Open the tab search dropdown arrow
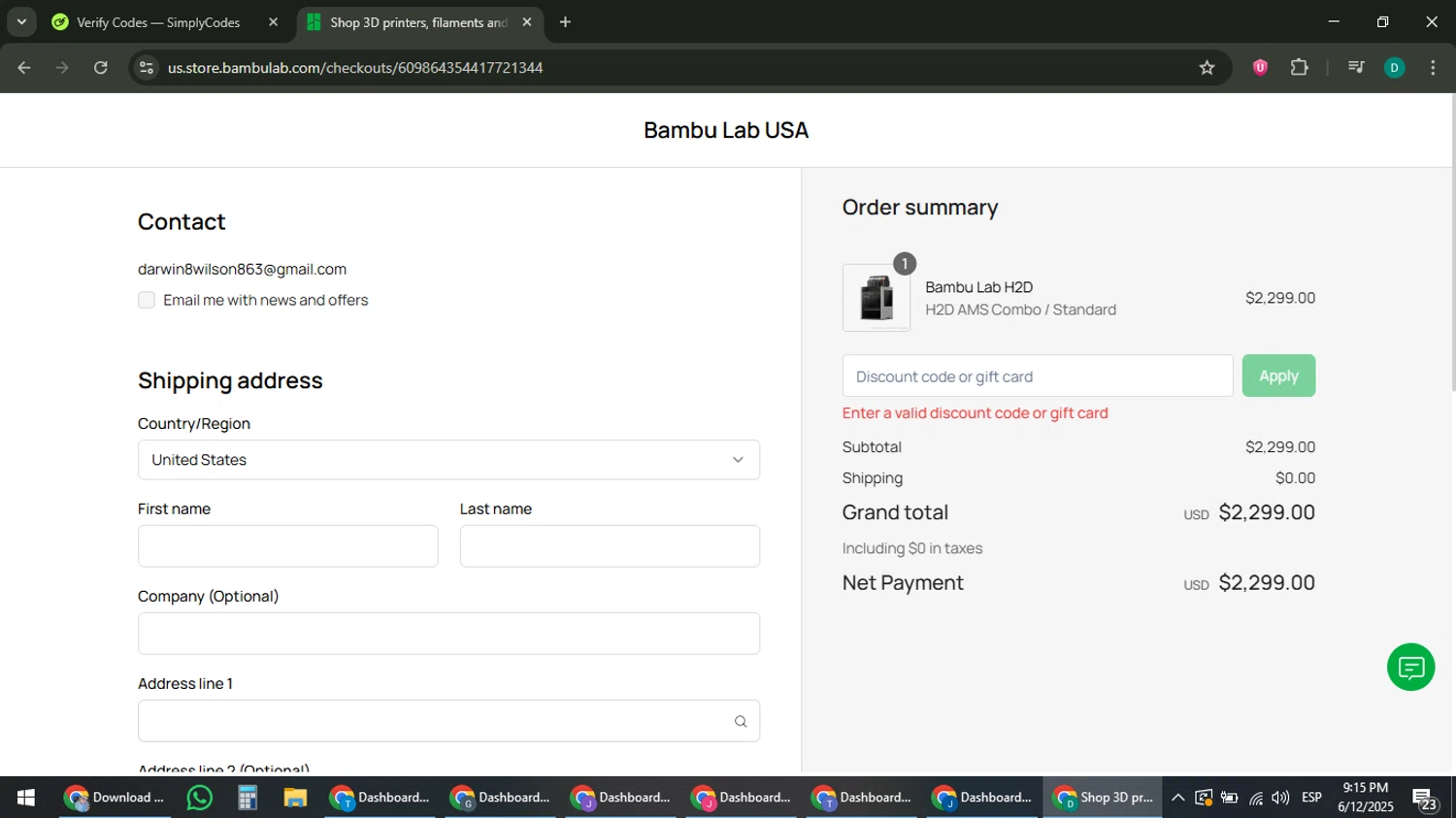The image size is (1456, 818). click(x=21, y=21)
